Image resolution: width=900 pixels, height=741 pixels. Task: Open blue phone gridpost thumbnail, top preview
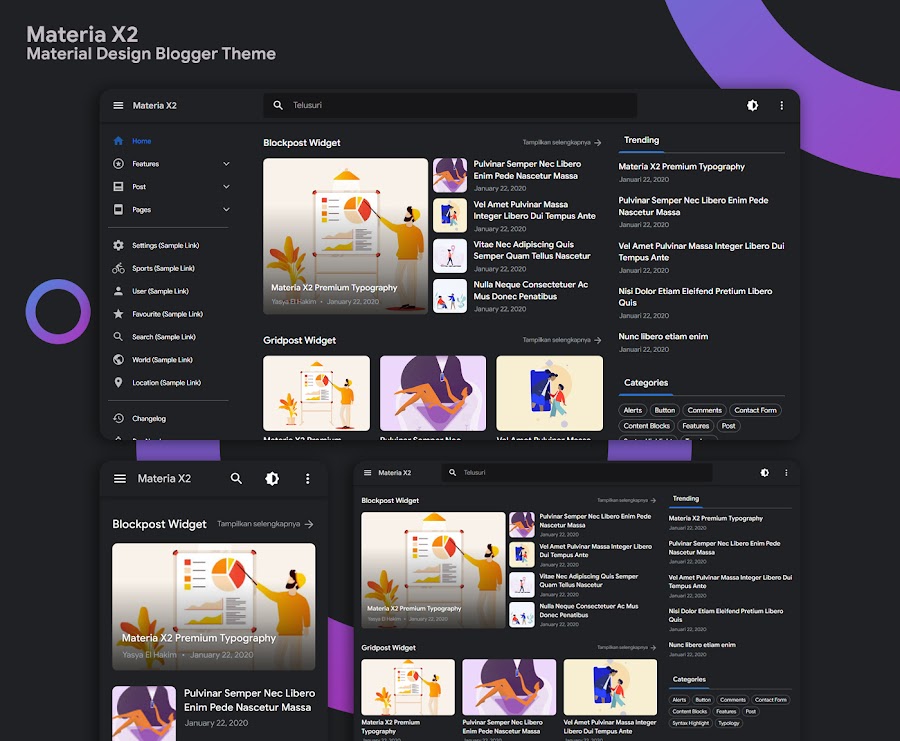coord(549,393)
